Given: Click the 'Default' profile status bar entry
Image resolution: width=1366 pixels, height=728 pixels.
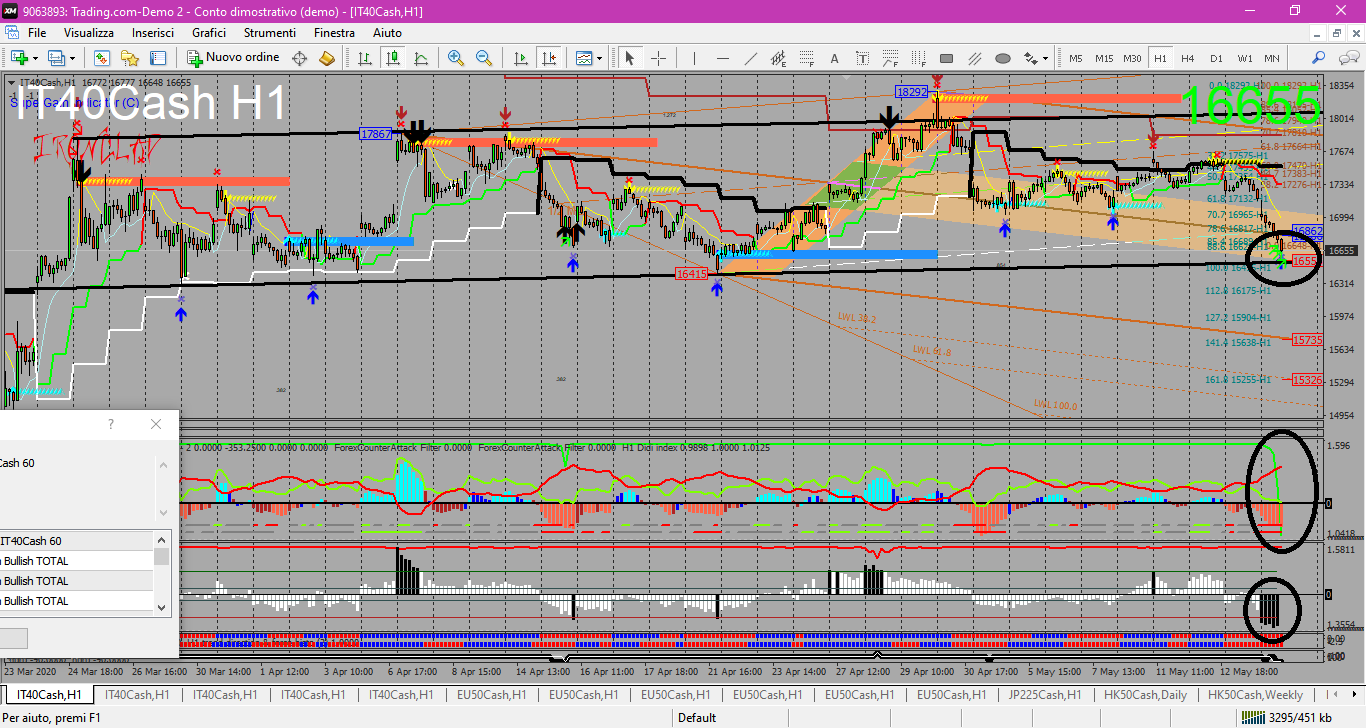Looking at the screenshot, I should click(697, 717).
